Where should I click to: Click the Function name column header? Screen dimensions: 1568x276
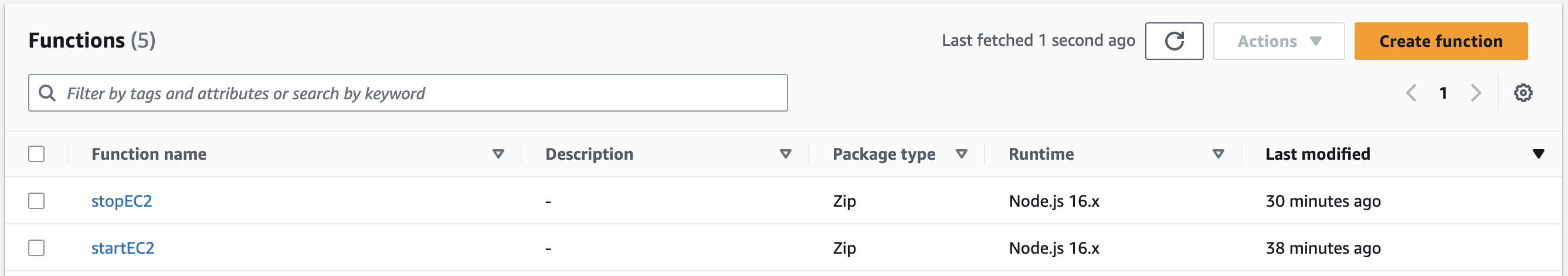(148, 153)
